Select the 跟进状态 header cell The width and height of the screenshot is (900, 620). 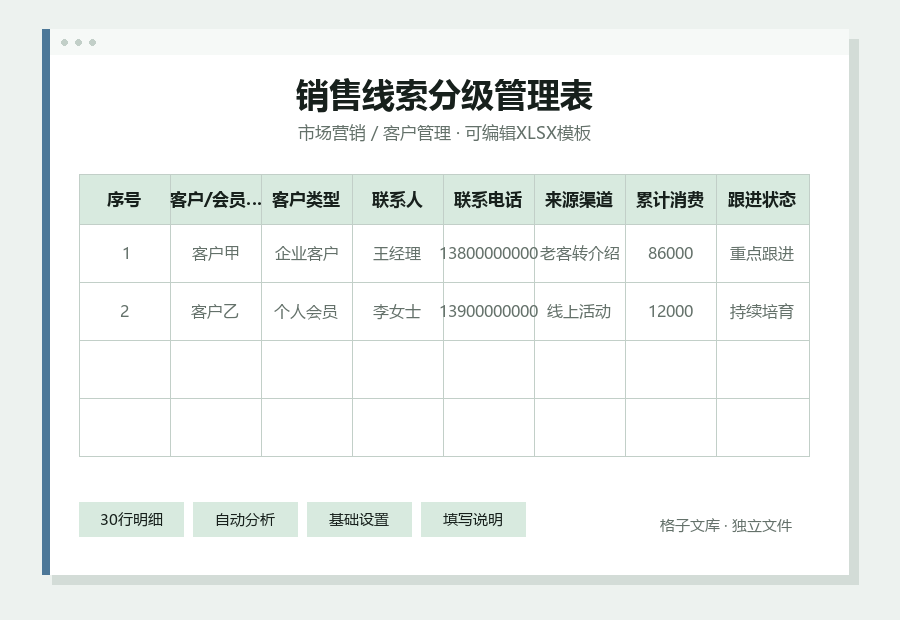pos(762,200)
